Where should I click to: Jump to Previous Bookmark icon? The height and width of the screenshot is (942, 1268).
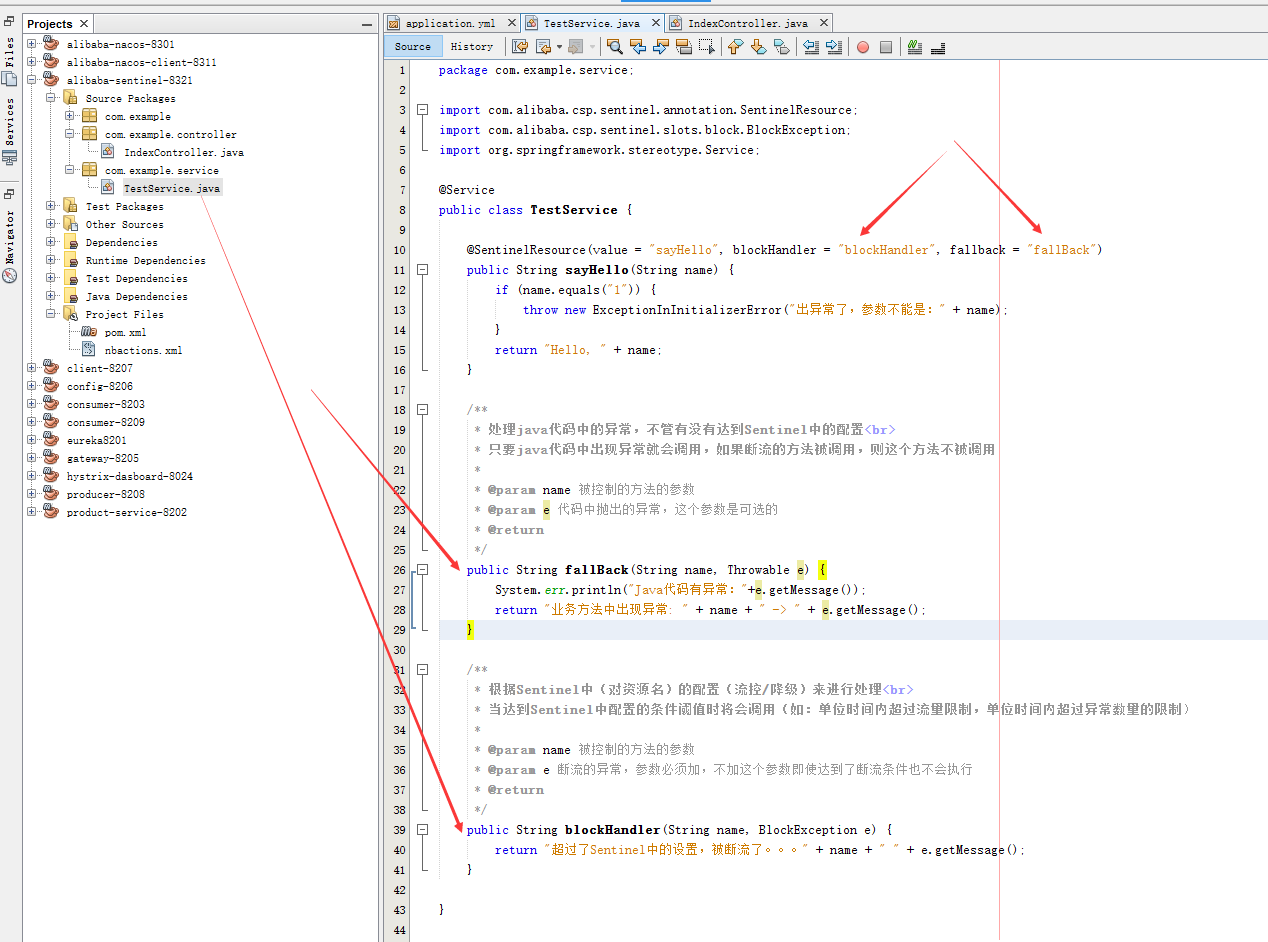tap(735, 46)
